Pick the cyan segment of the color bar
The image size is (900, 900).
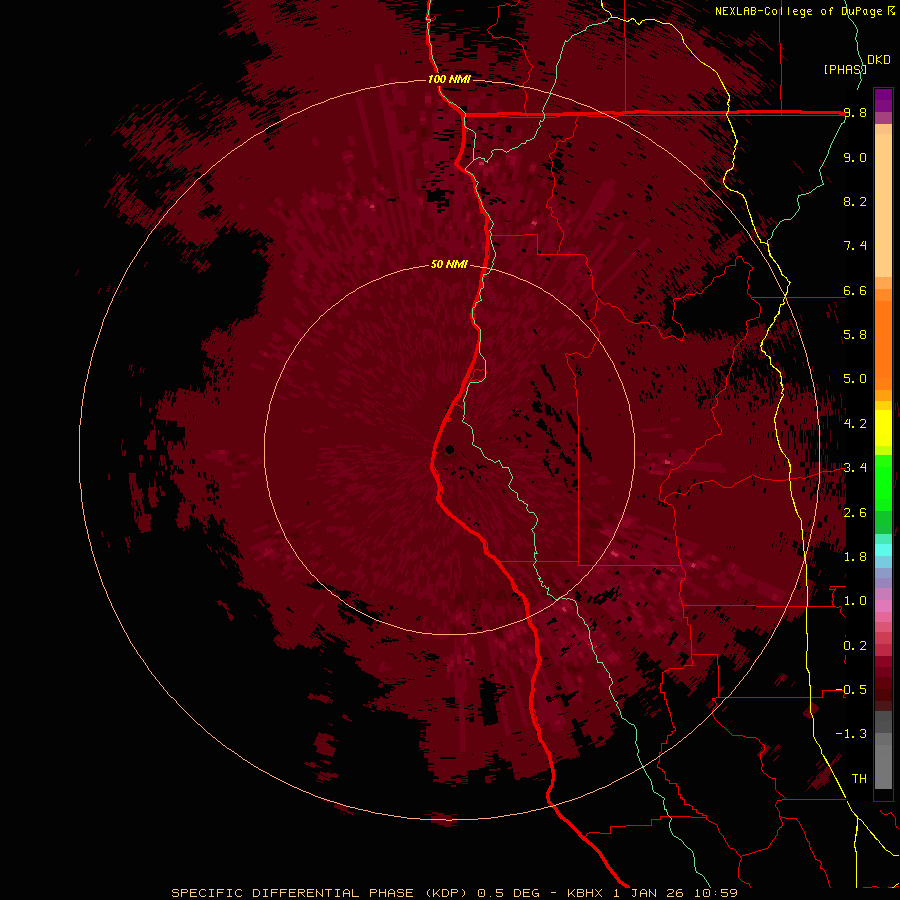[x=883, y=550]
